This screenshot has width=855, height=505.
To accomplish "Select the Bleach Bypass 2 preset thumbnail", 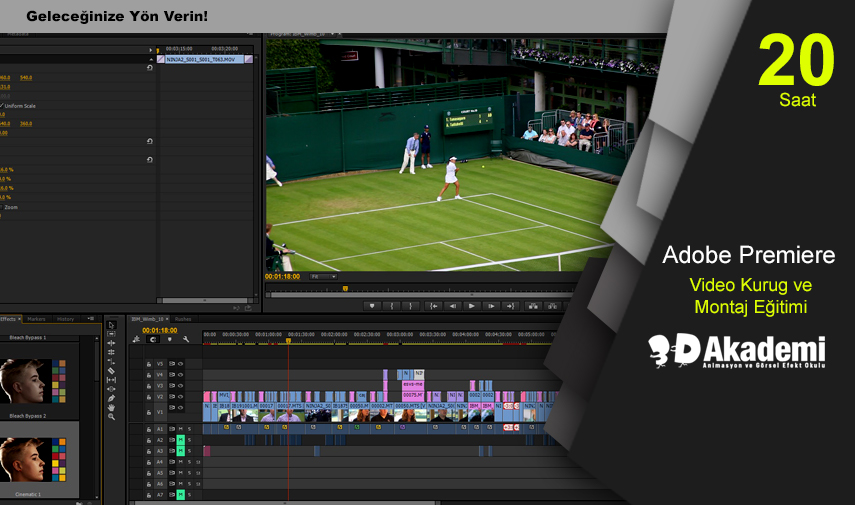I will [x=33, y=381].
